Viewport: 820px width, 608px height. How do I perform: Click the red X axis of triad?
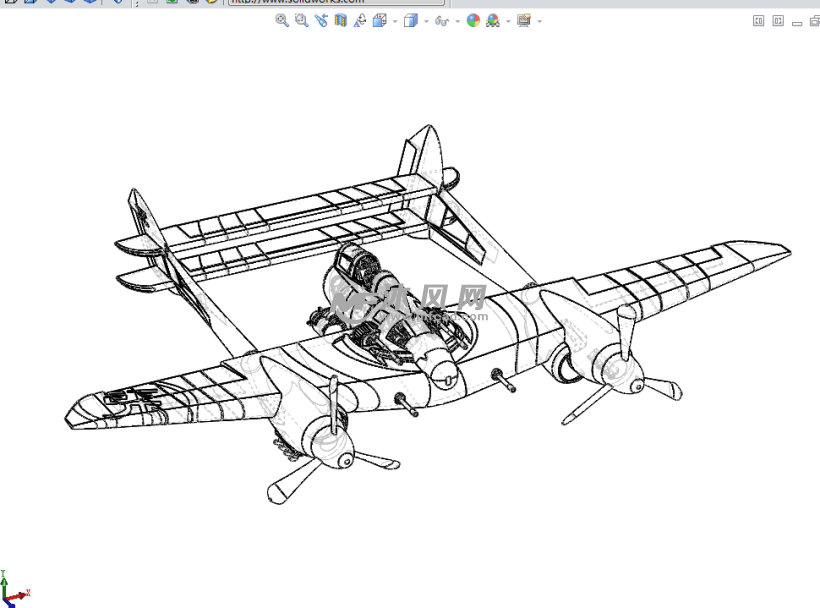click(x=20, y=595)
